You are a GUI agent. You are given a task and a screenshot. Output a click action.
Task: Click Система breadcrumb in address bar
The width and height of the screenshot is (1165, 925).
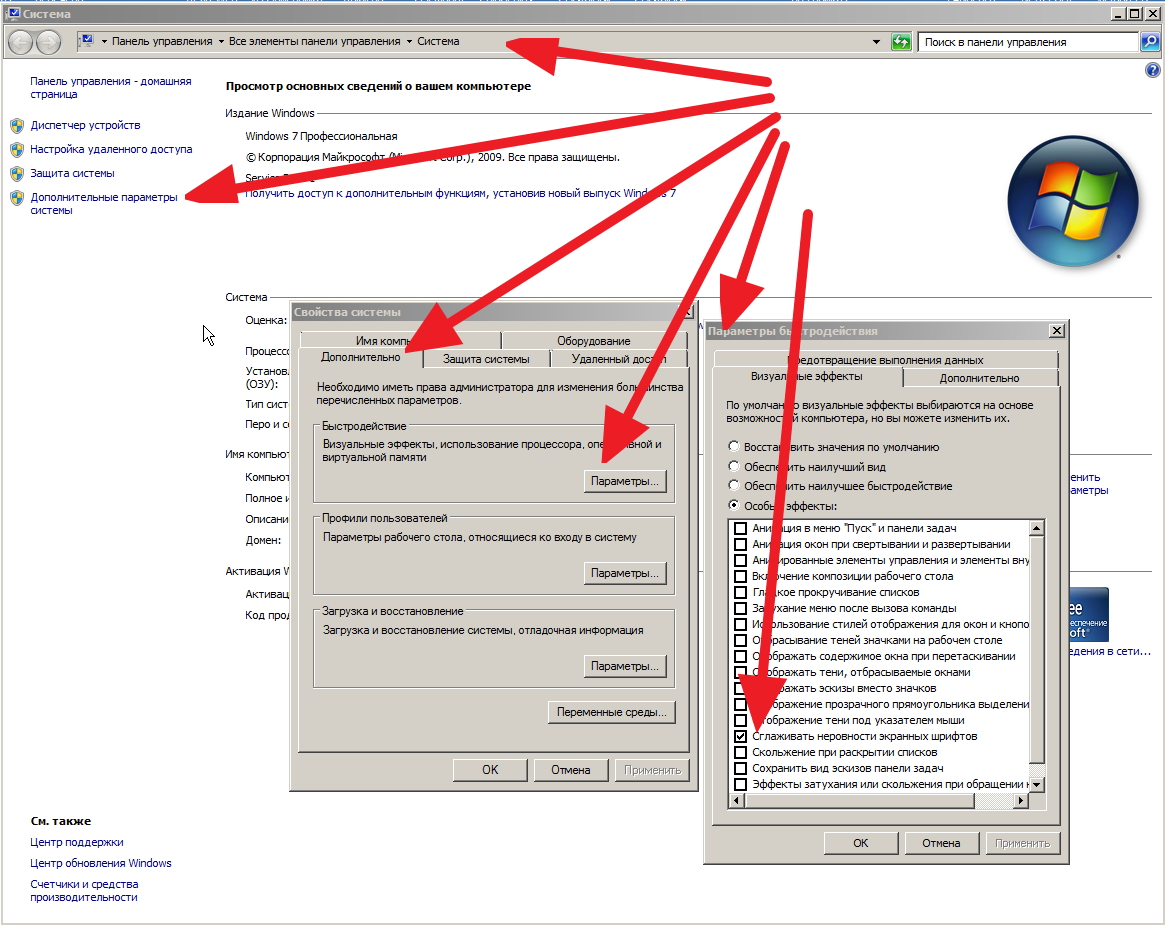coord(438,42)
